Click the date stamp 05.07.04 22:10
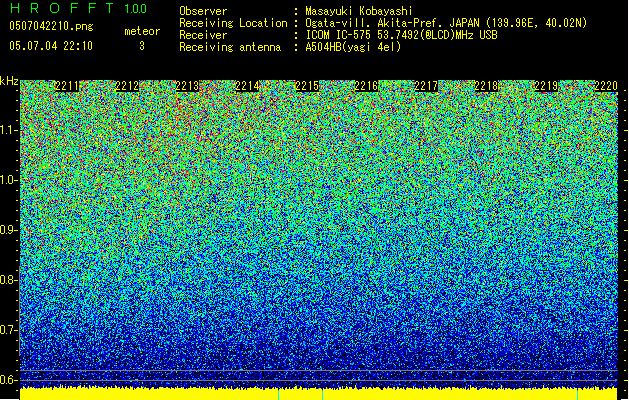Image resolution: width=629 pixels, height=400 pixels. point(51,46)
